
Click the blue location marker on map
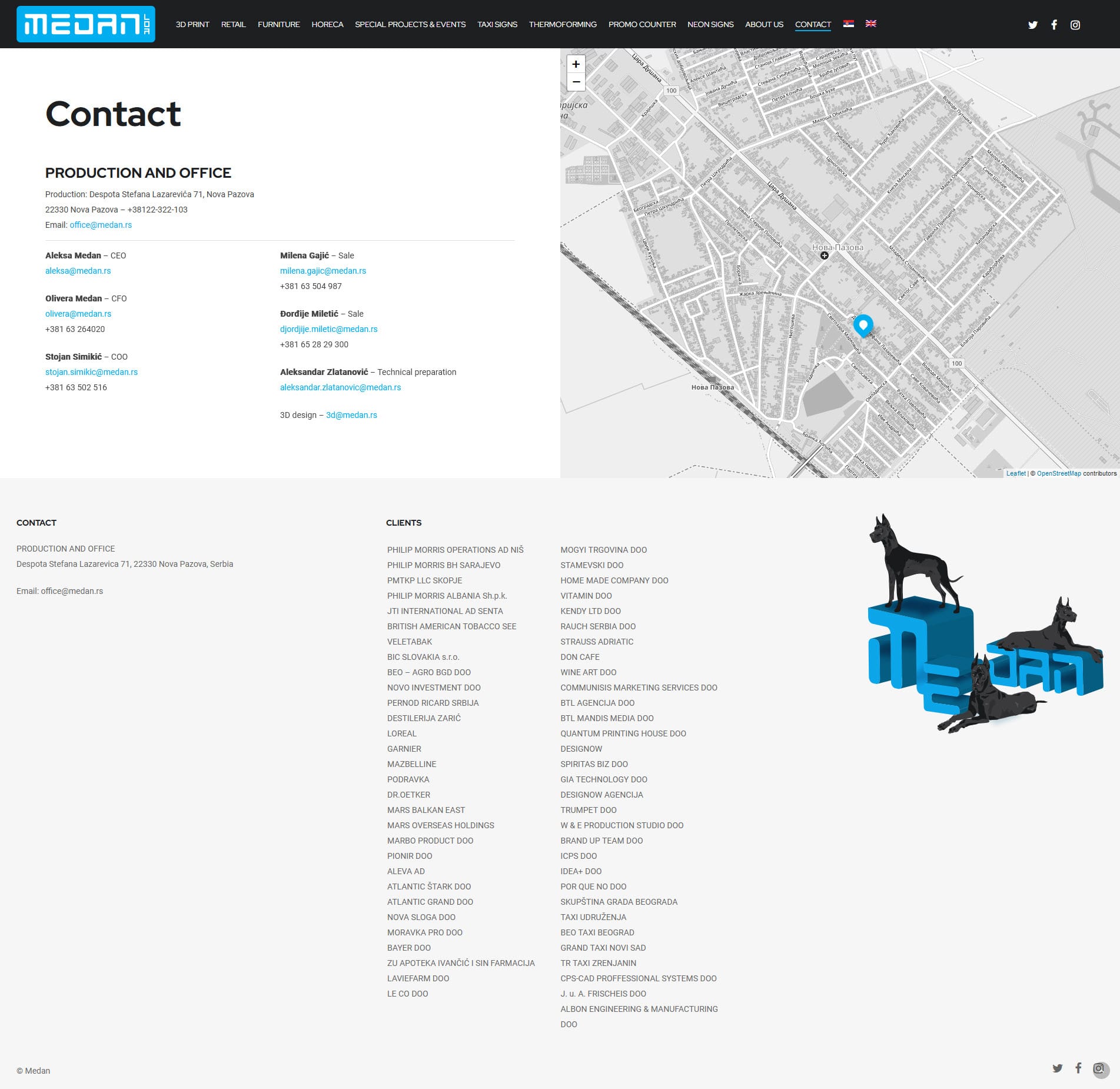pos(863,326)
